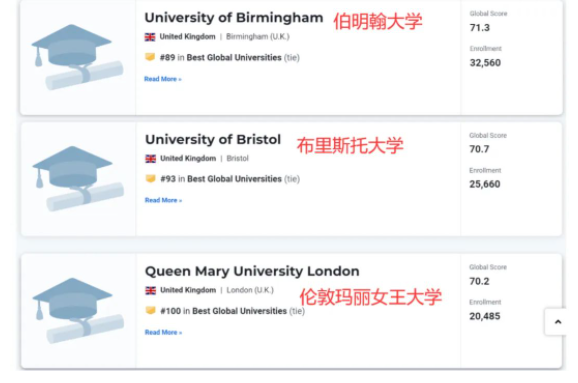This screenshot has height=383, width=578.
Task: Click the scroll-to-top chevron button
Action: point(557,322)
